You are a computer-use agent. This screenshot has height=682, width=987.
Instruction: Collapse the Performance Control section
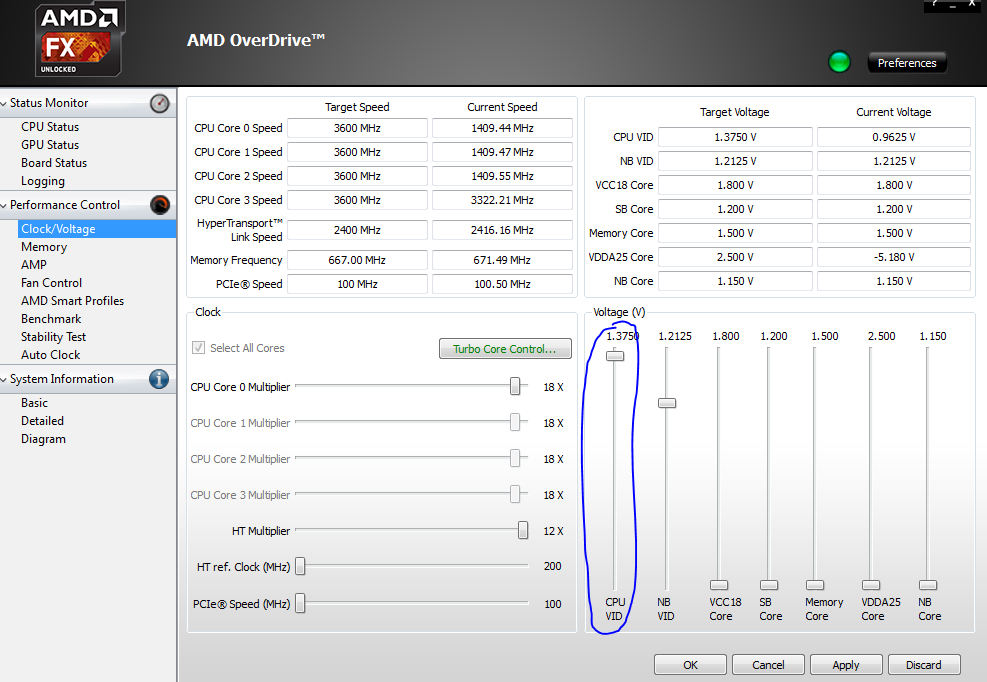tap(4, 205)
